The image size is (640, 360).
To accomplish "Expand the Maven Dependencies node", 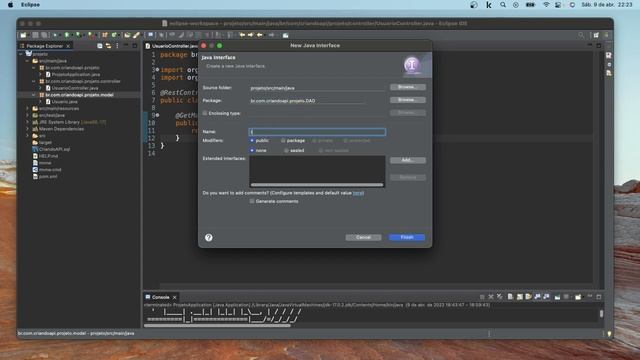I will 27,129.
